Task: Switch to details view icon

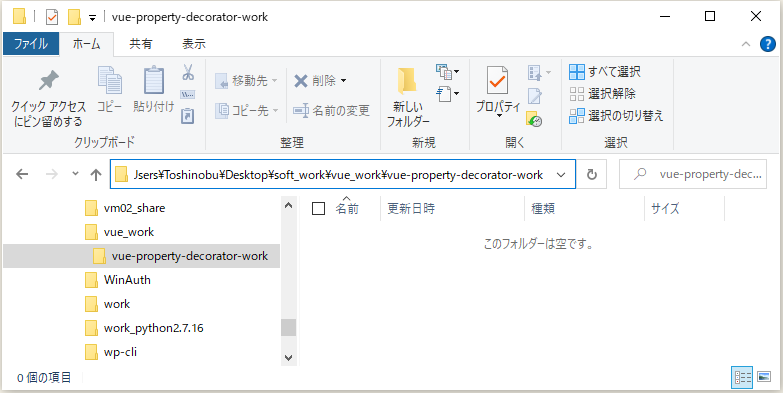Action: tap(742, 377)
